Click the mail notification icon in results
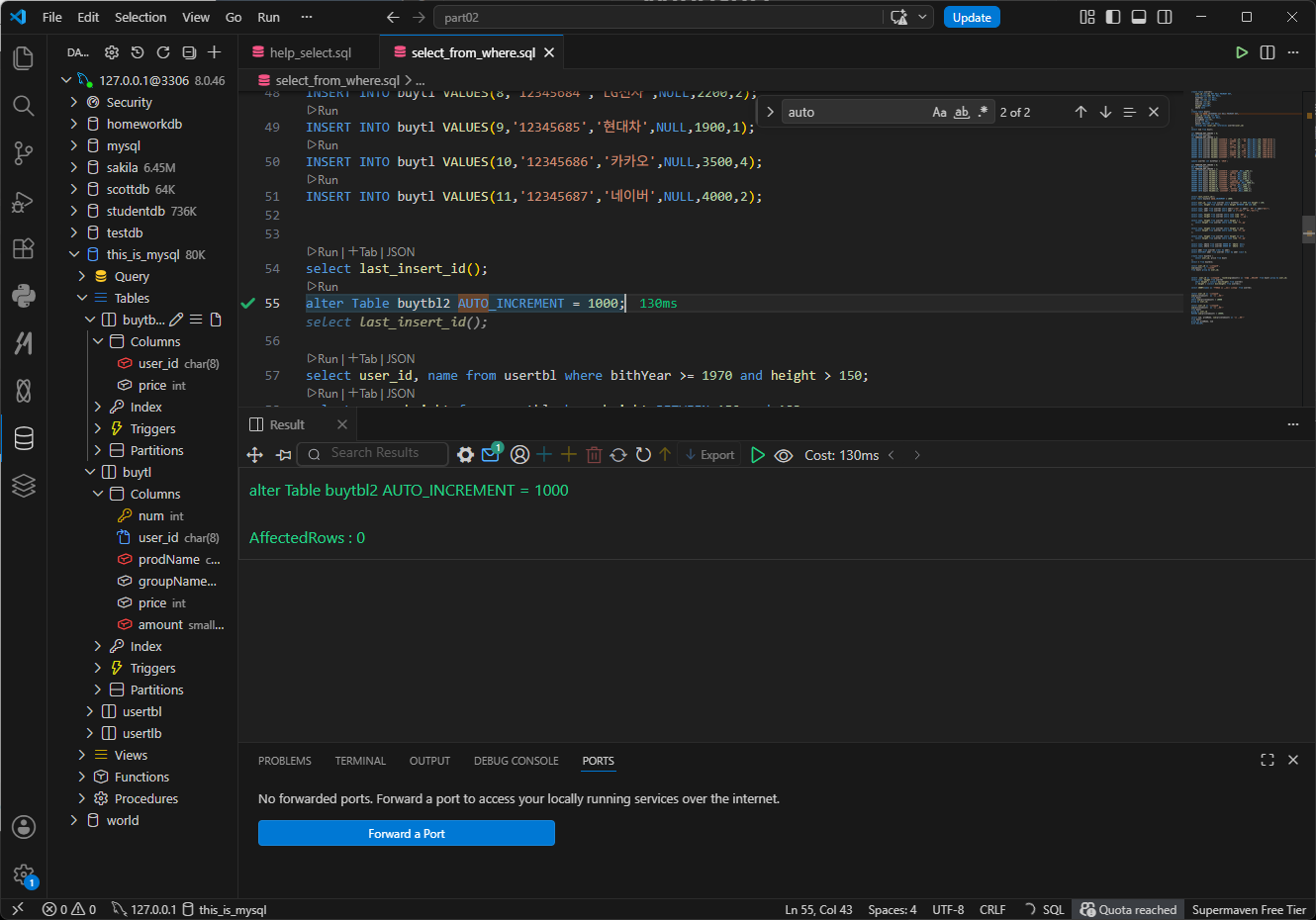Viewport: 1316px width, 920px height. (491, 454)
